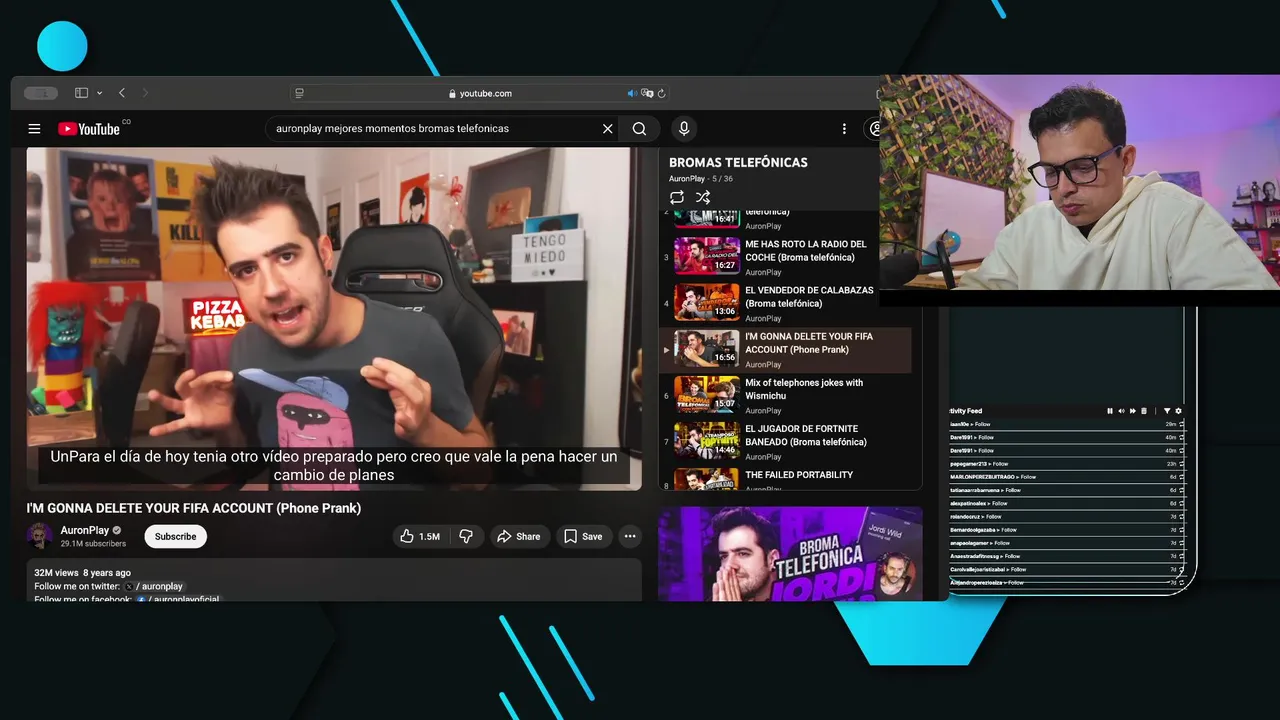Screen dimensions: 1280x720
Task: Select the anapaolagamer Follow row
Action: [x=1067, y=543]
